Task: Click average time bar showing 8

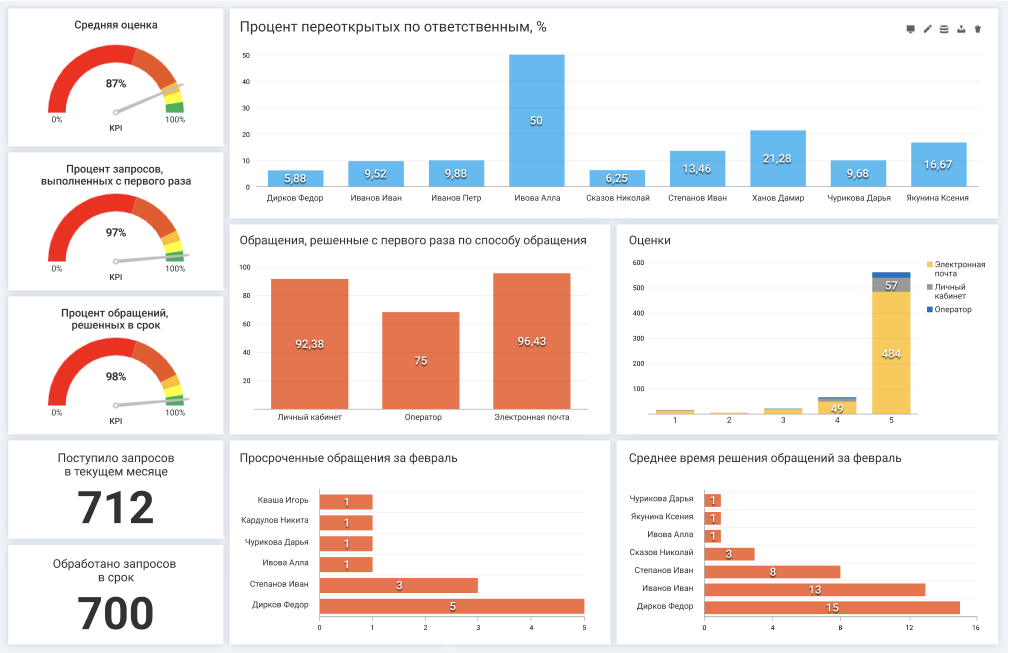Action: click(x=772, y=571)
